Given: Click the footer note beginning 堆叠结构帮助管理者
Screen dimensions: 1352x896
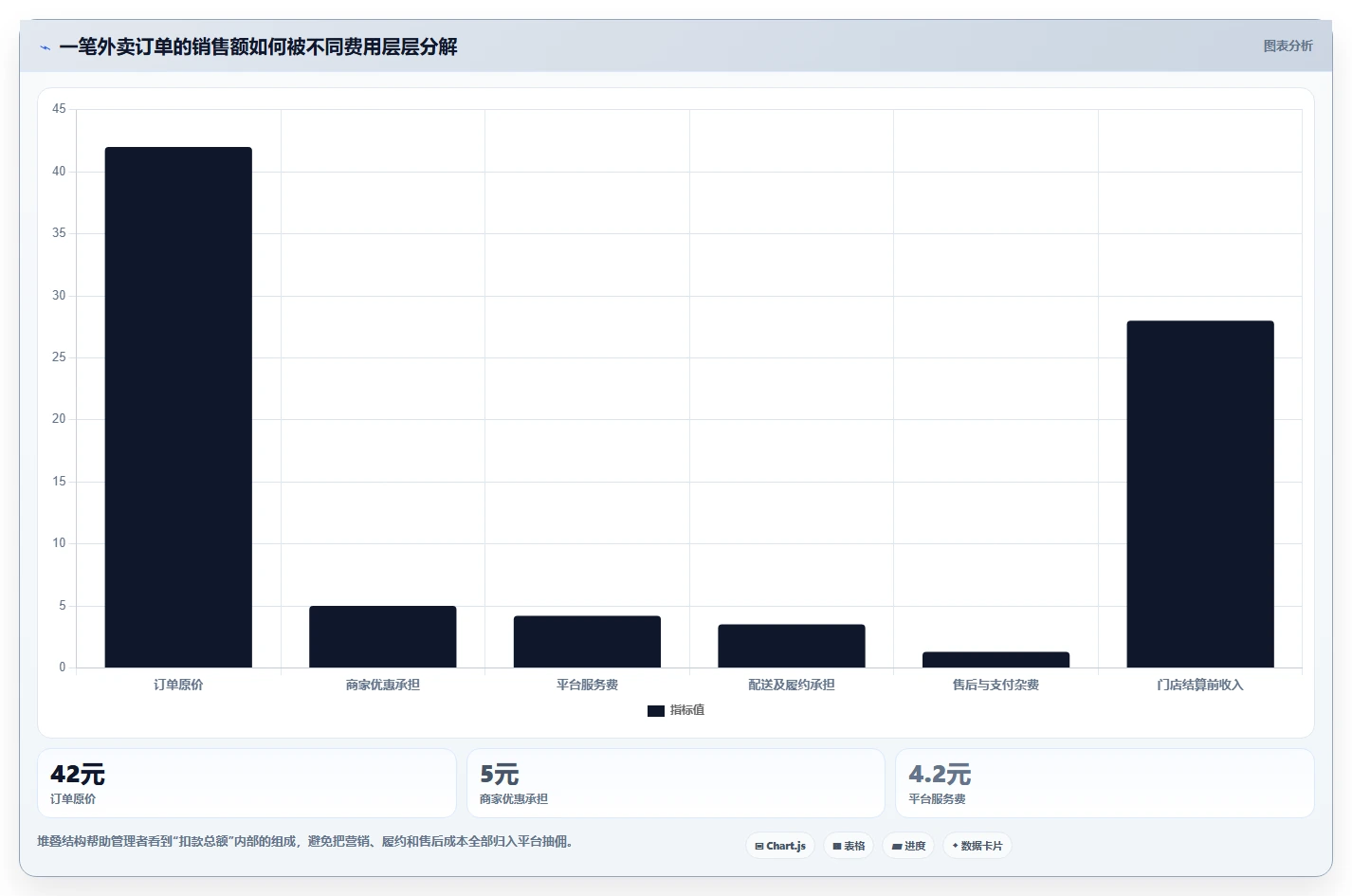Looking at the screenshot, I should point(304,841).
